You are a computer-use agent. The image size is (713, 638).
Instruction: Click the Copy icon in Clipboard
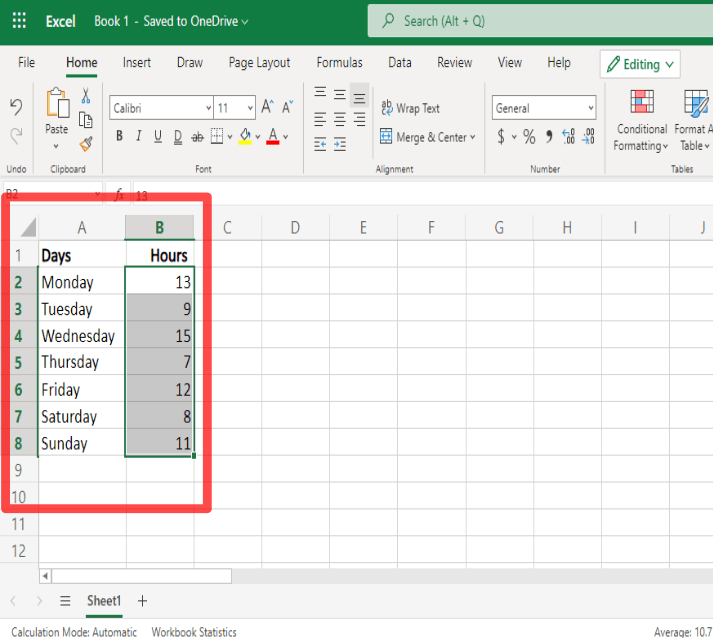pyautogui.click(x=85, y=120)
